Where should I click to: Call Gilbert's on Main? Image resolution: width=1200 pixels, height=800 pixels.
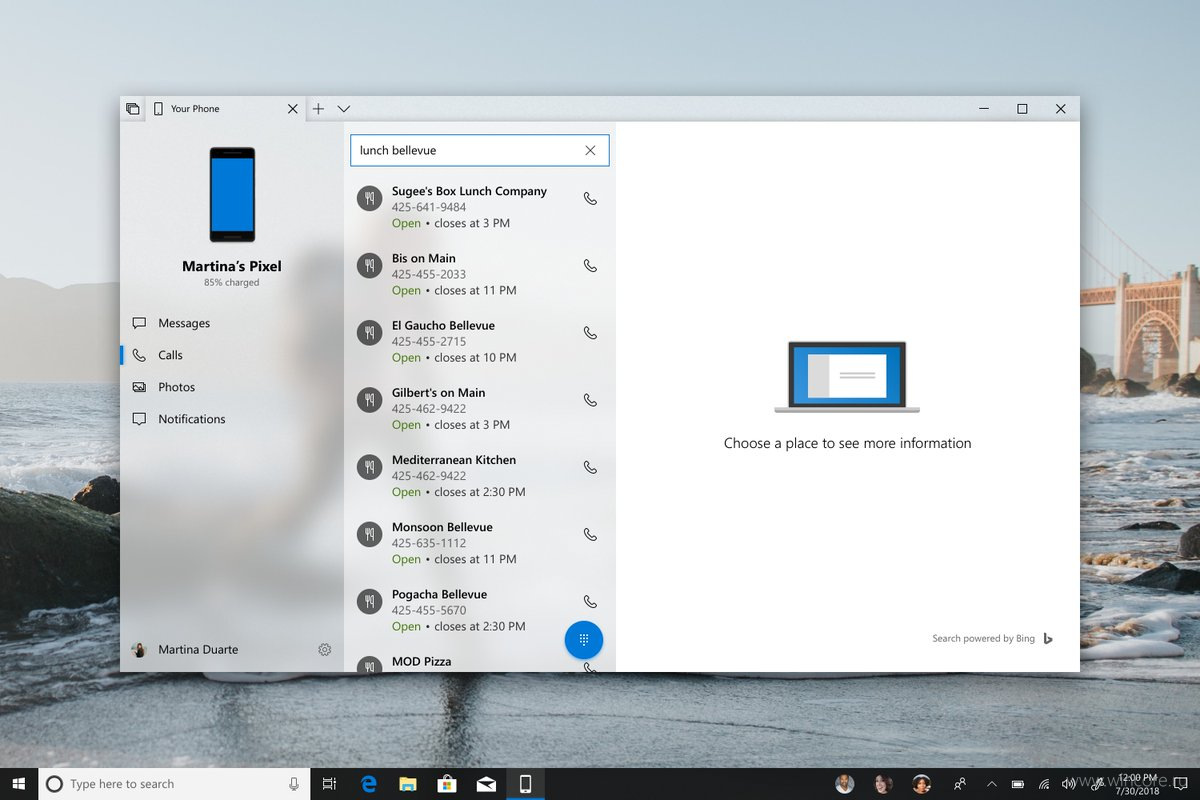tap(590, 400)
